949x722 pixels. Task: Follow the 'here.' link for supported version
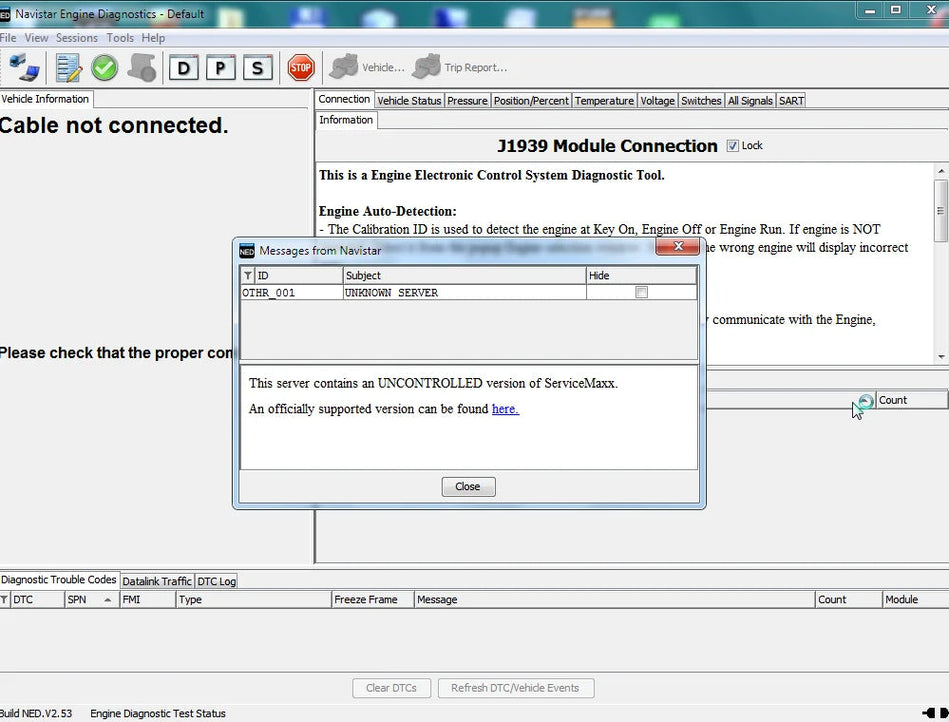point(505,409)
